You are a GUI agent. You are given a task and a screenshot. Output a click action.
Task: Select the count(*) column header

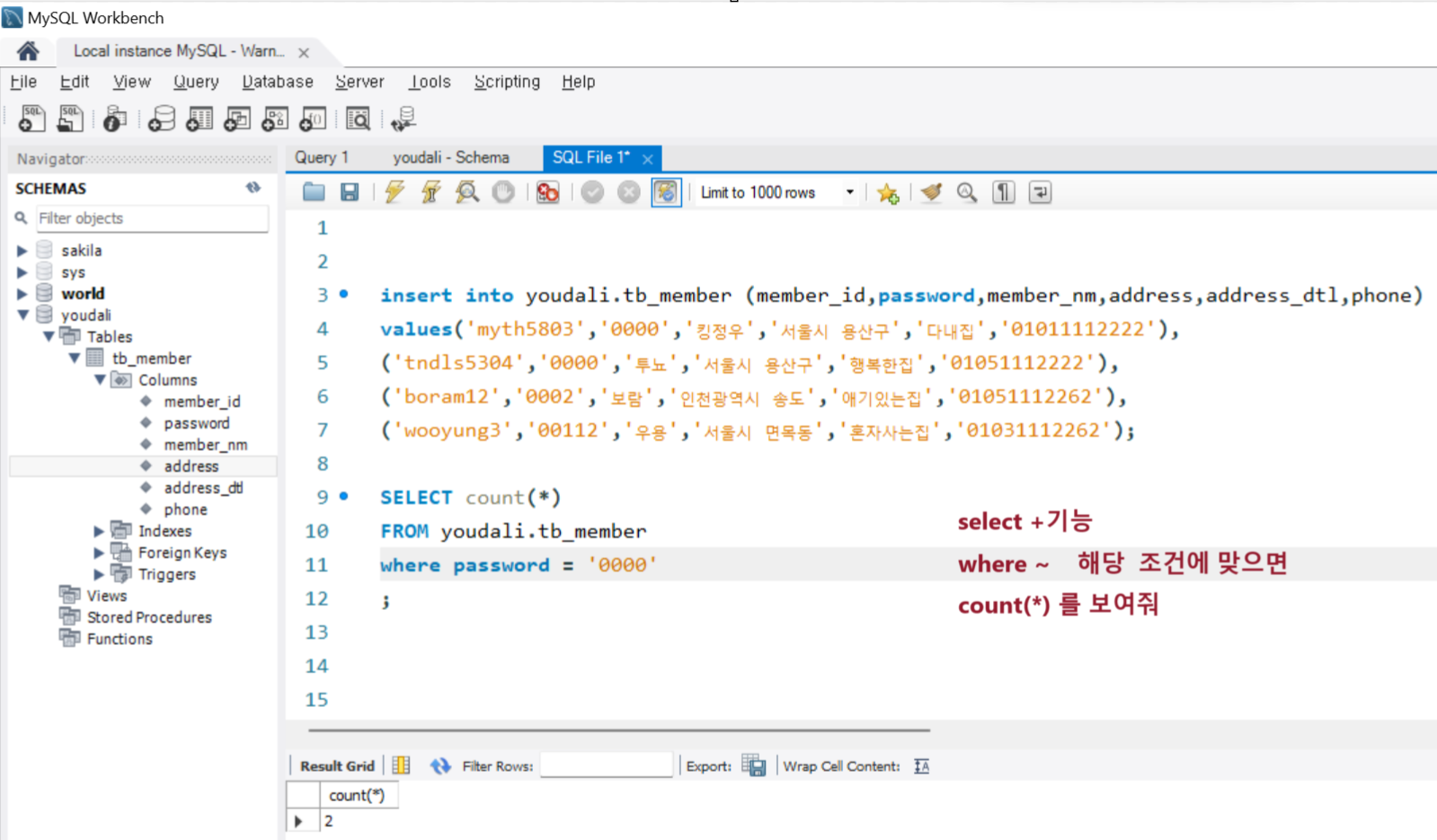tap(358, 795)
